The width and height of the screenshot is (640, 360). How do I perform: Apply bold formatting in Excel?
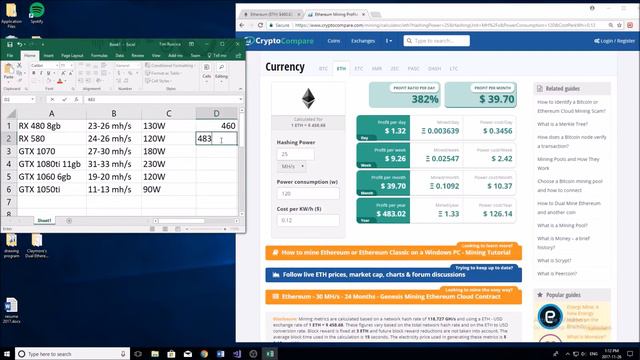coord(33,73)
